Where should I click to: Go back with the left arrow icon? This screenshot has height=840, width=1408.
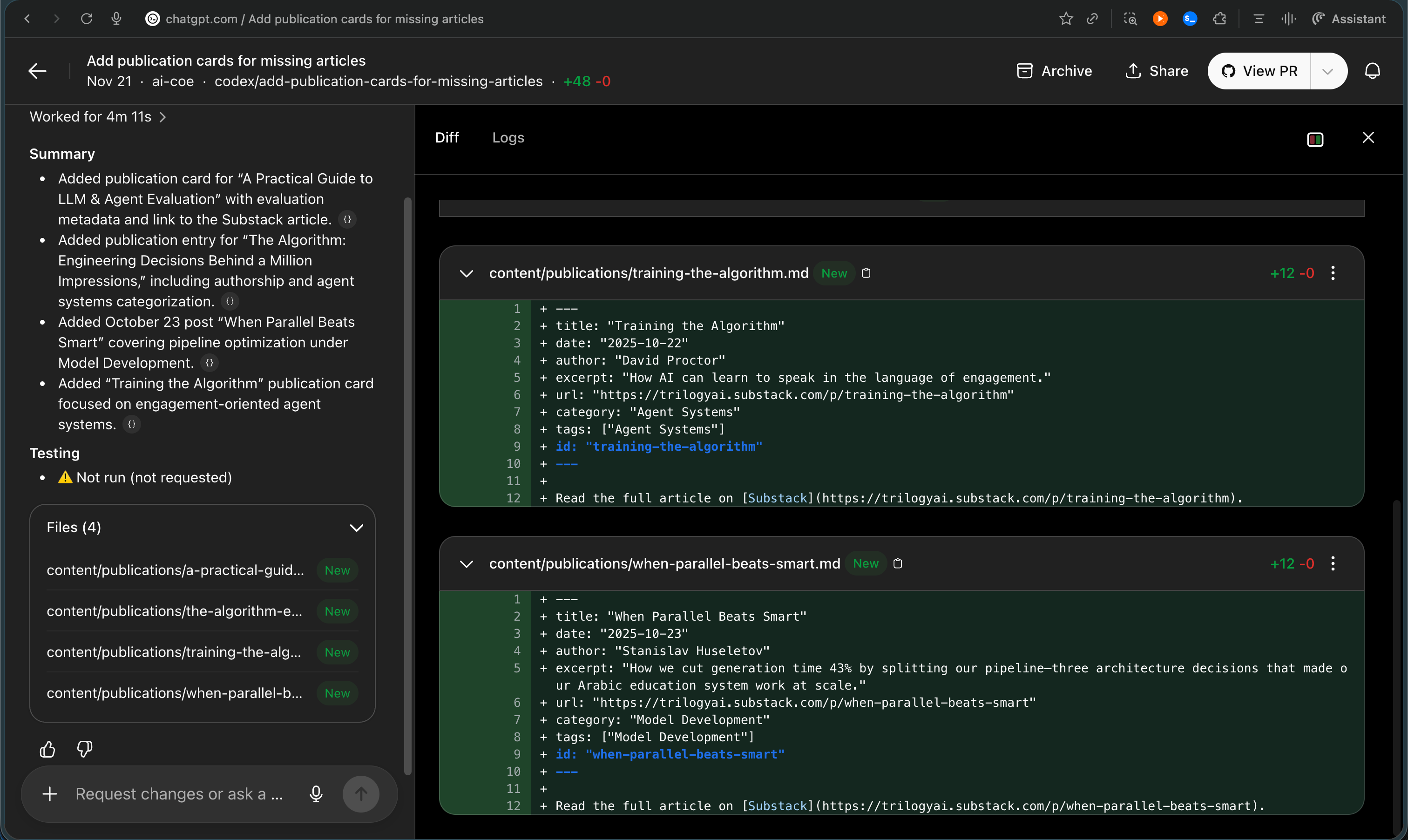37,71
